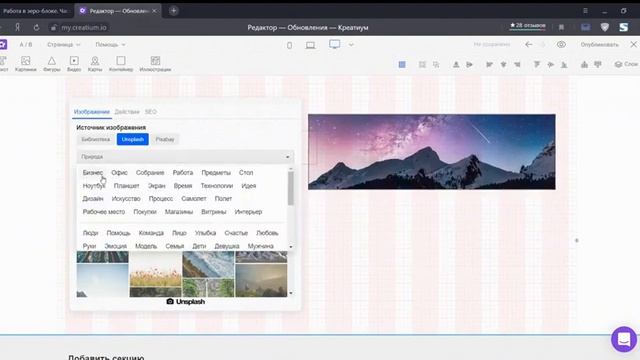Select Unsplash as image source
Viewport: 640px width, 360px height.
pyautogui.click(x=133, y=139)
